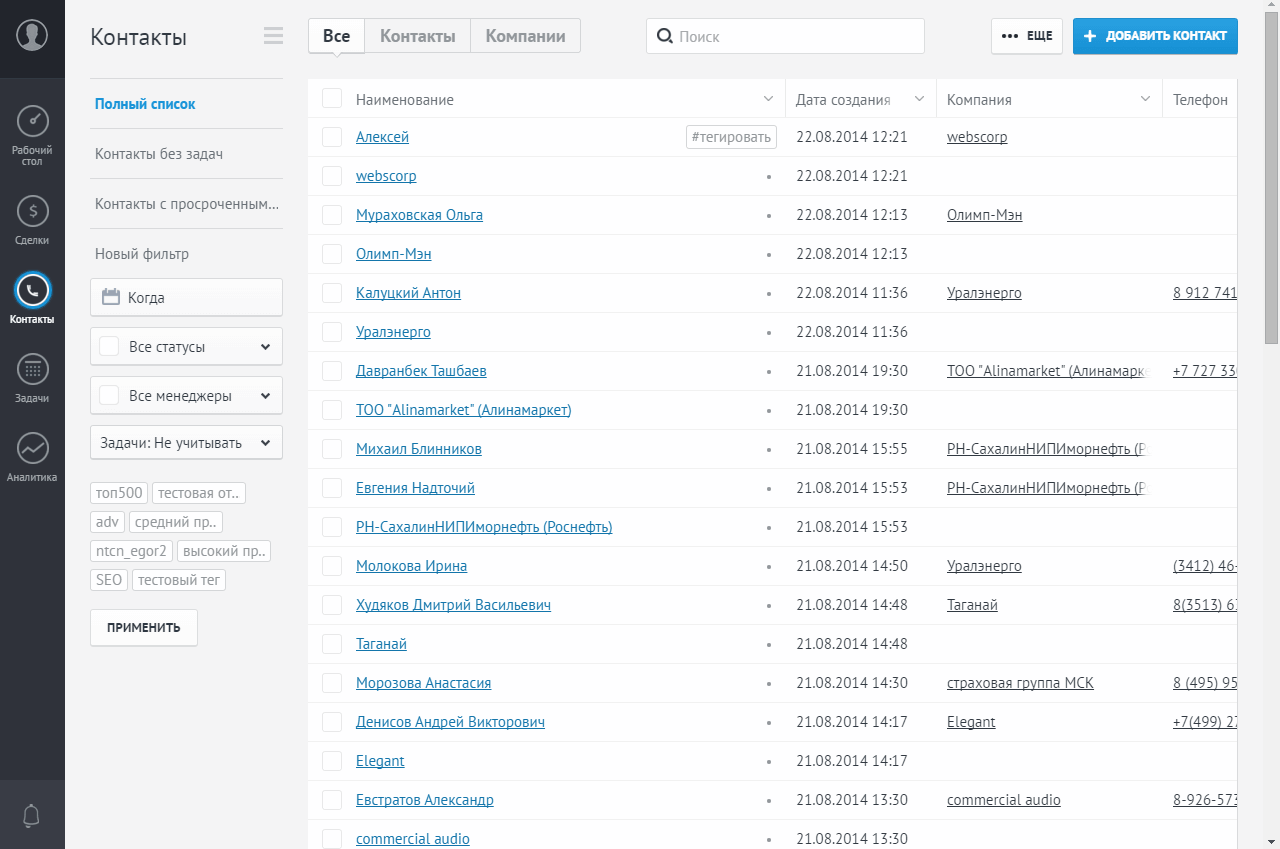Go to Рабочий стол dashboard icon
The width and height of the screenshot is (1280, 849).
(x=32, y=122)
